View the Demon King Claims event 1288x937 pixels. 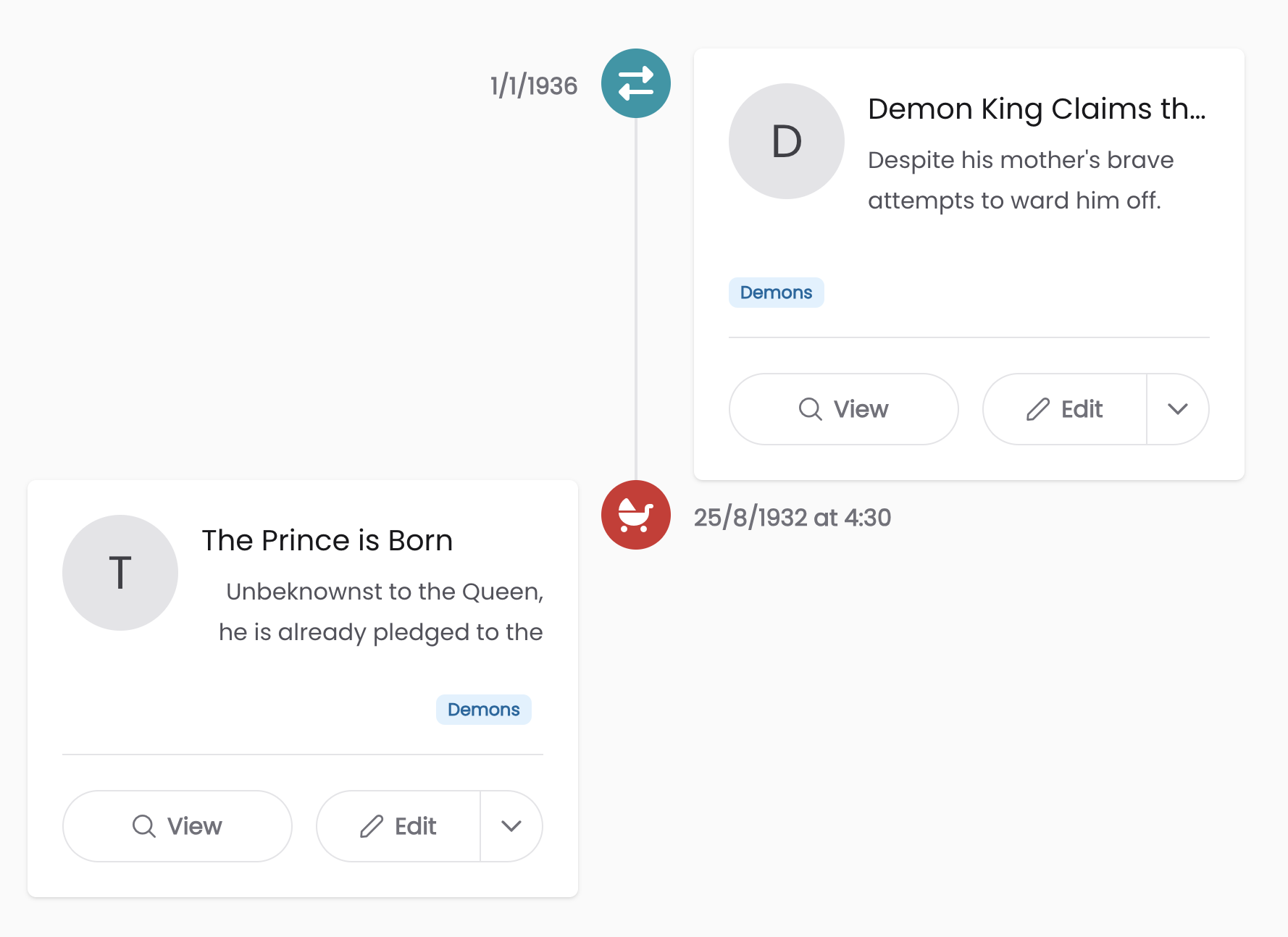click(843, 409)
